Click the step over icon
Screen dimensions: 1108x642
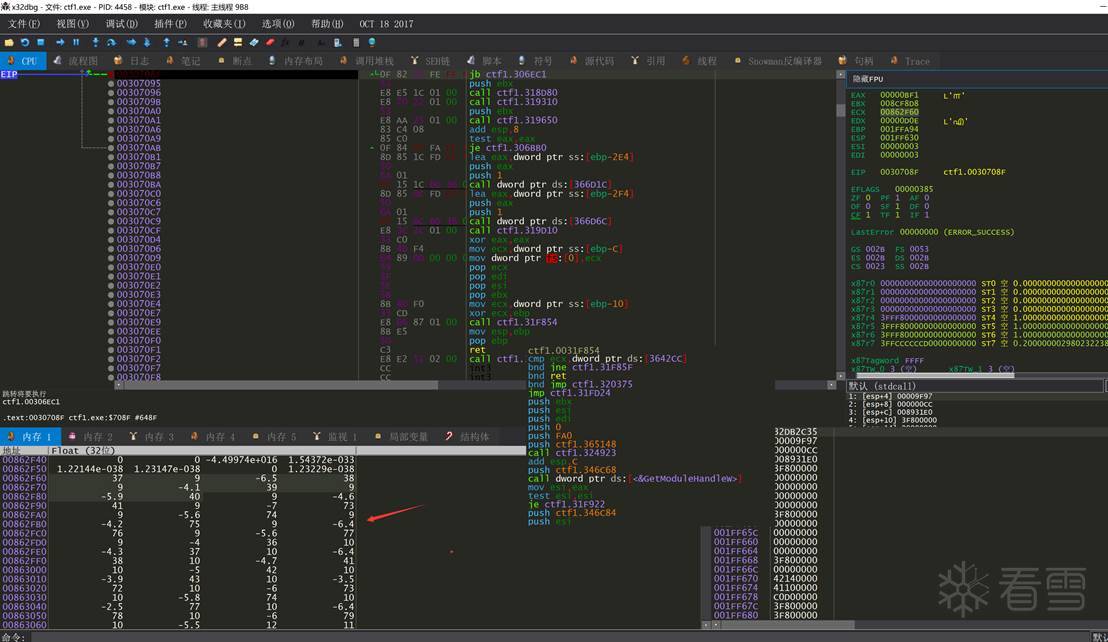point(112,42)
